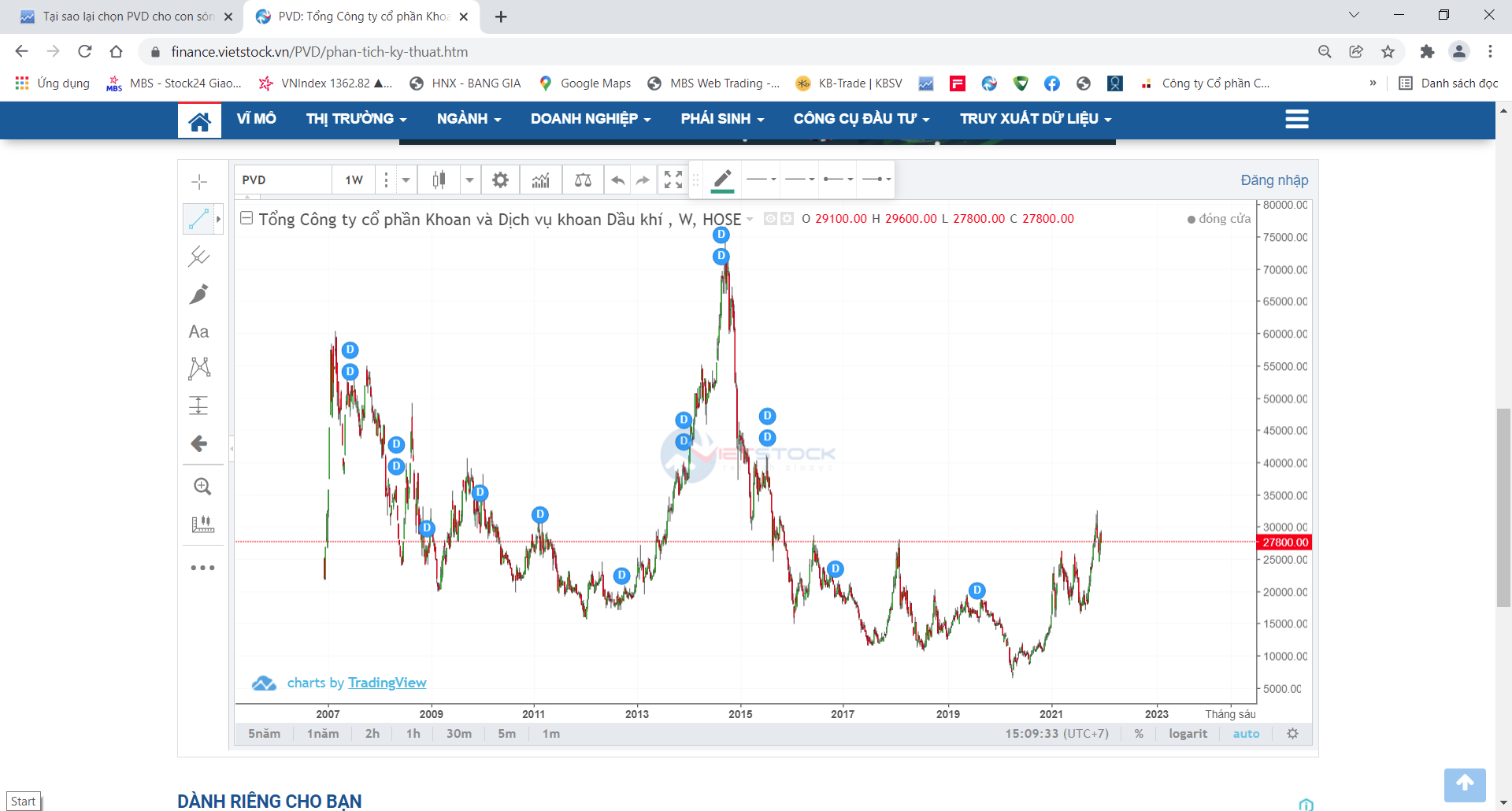Set chart range to 1năm

(323, 734)
